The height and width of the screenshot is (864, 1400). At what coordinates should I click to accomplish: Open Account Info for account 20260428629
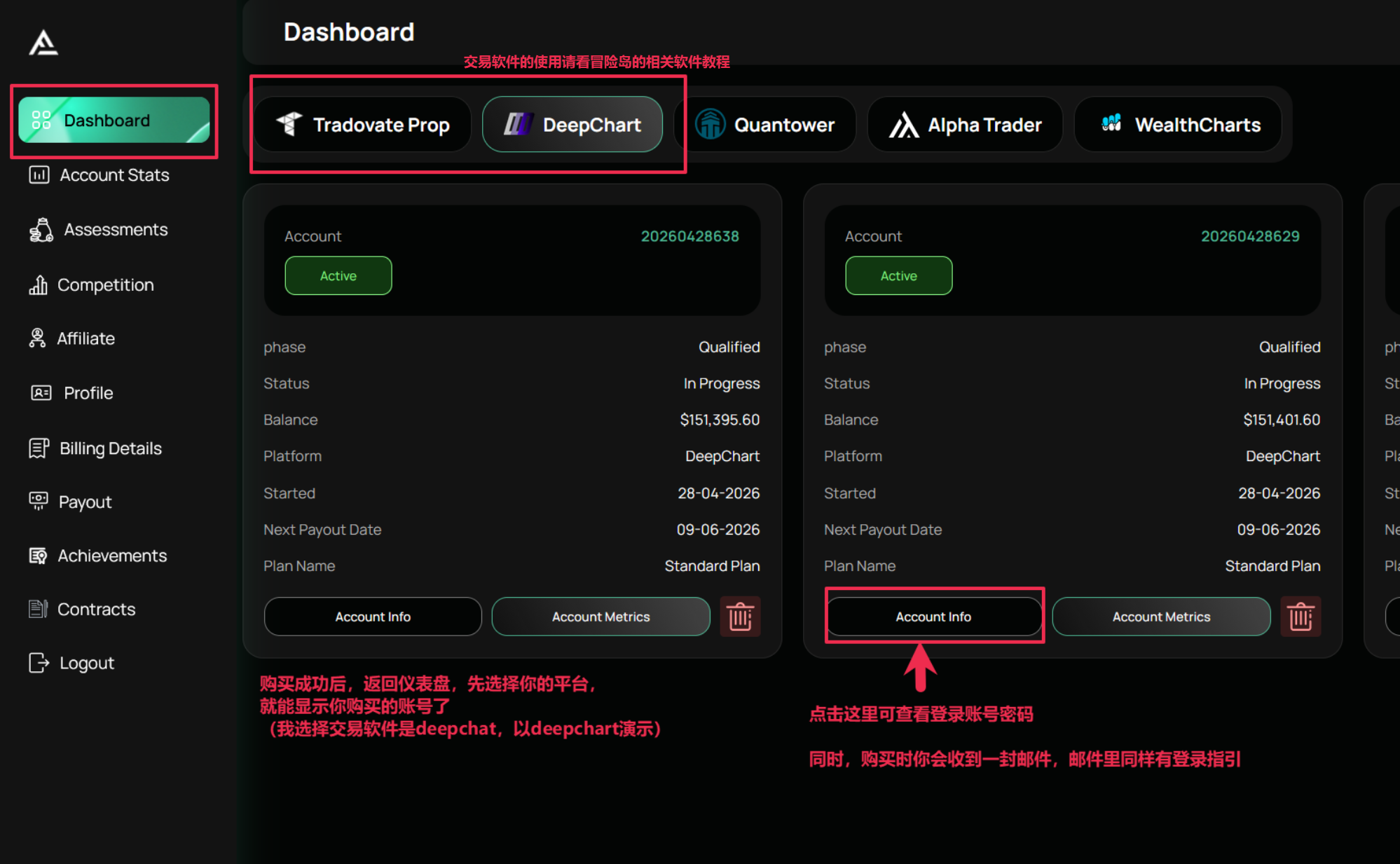click(x=933, y=617)
